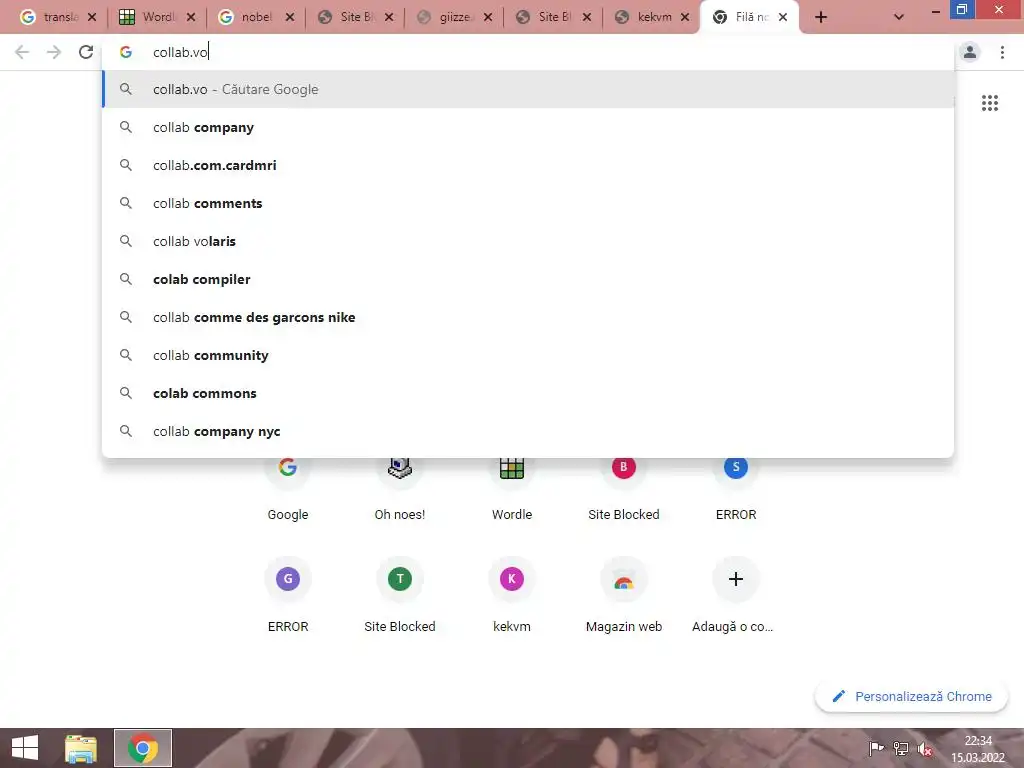This screenshot has height=768, width=1024.
Task: Select the collab company nyc suggestion
Action: tap(528, 431)
